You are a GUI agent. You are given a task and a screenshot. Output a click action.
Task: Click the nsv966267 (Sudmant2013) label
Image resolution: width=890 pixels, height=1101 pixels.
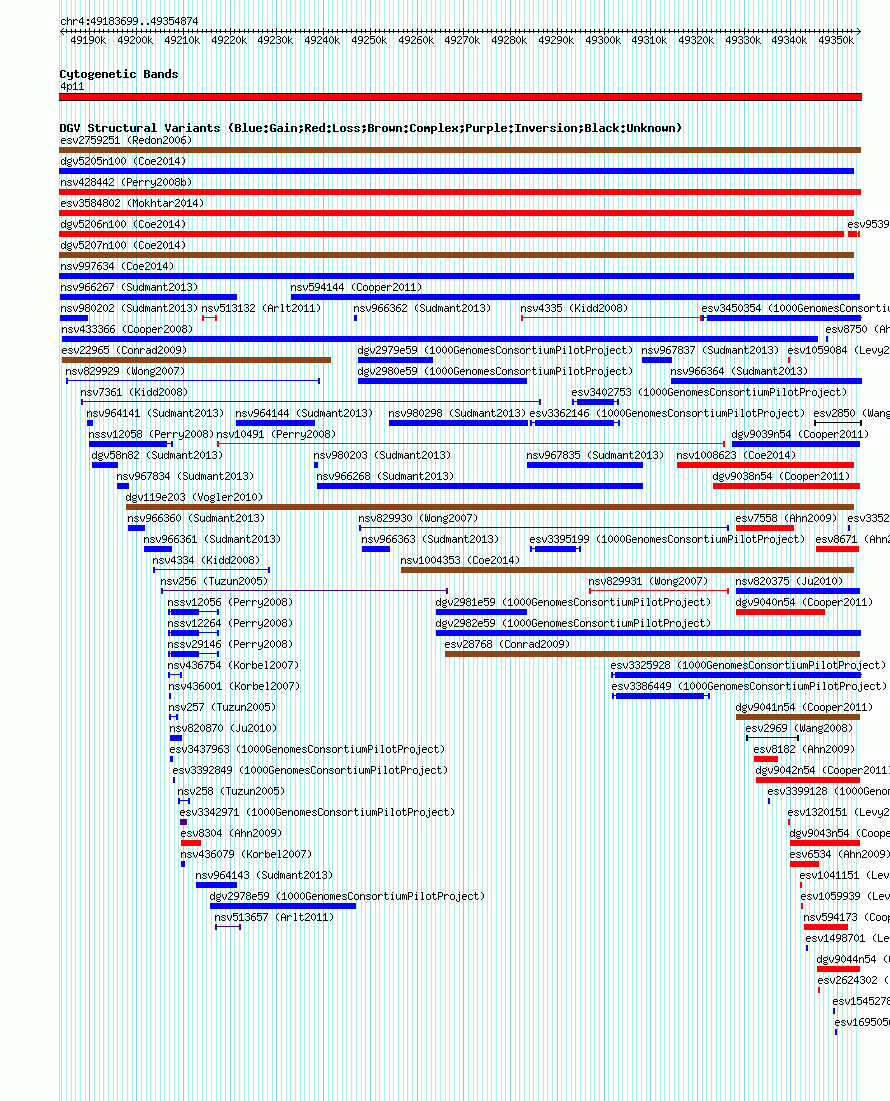[x=129, y=288]
